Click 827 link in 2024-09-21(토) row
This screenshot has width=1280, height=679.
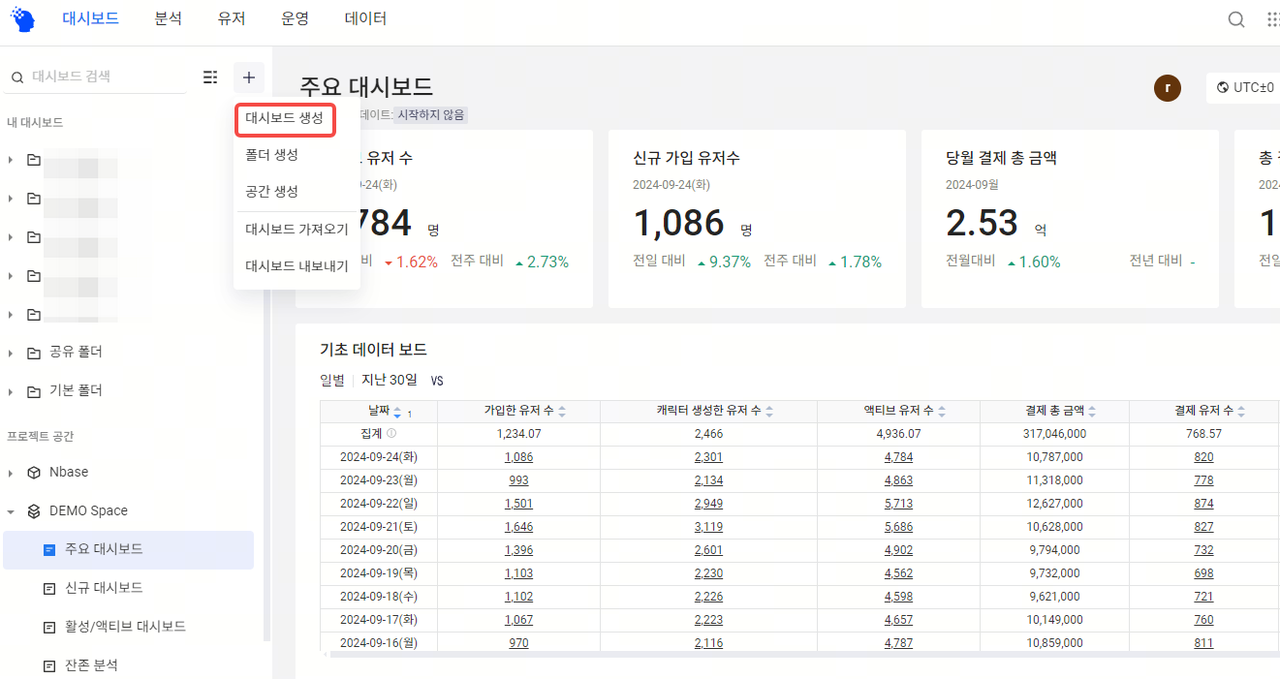1203,527
